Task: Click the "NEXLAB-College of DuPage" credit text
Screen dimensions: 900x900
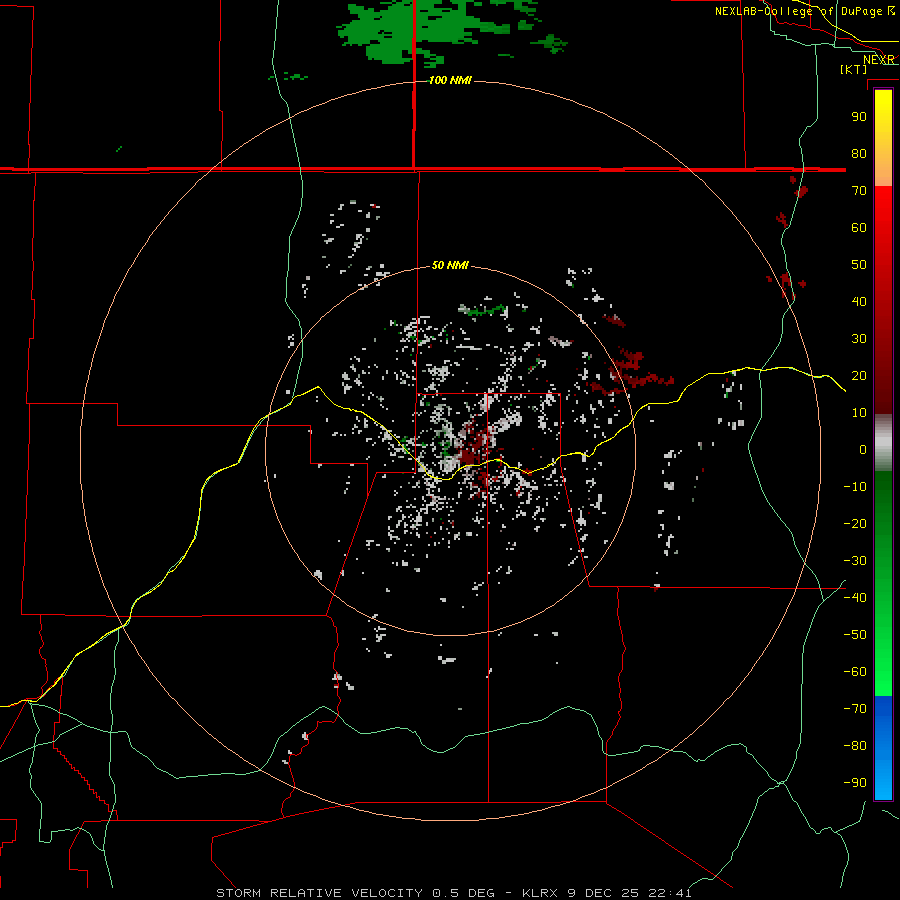Action: point(798,11)
